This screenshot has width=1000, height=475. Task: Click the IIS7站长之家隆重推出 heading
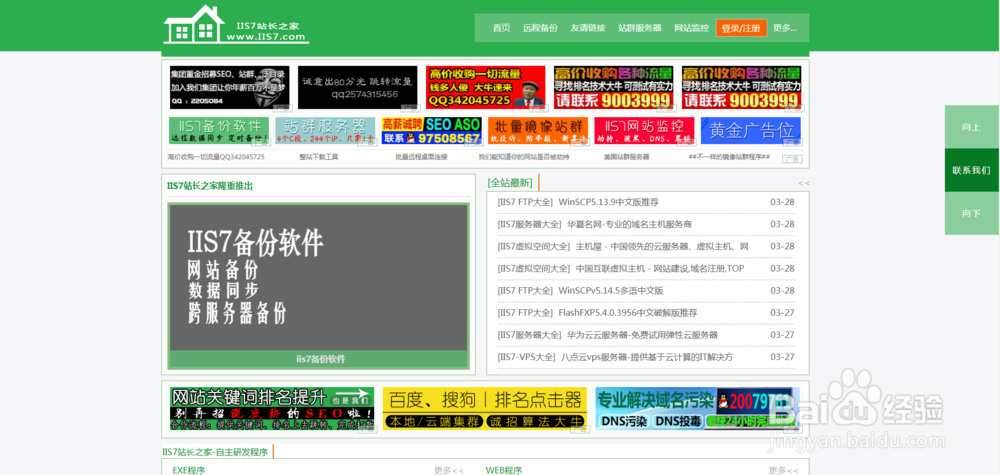pos(210,186)
